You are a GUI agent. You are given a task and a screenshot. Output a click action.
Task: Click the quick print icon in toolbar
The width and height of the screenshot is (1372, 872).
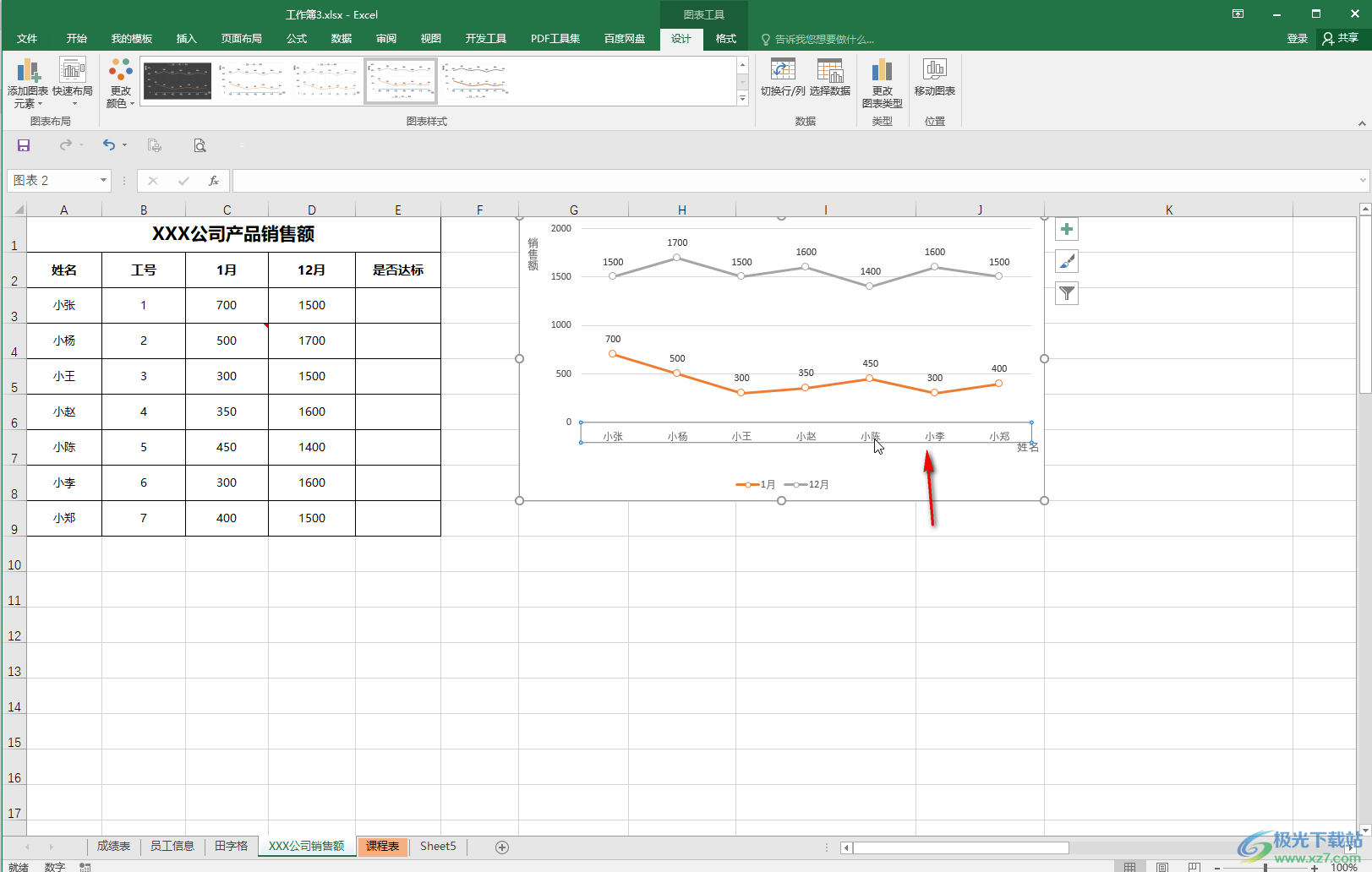[x=154, y=145]
